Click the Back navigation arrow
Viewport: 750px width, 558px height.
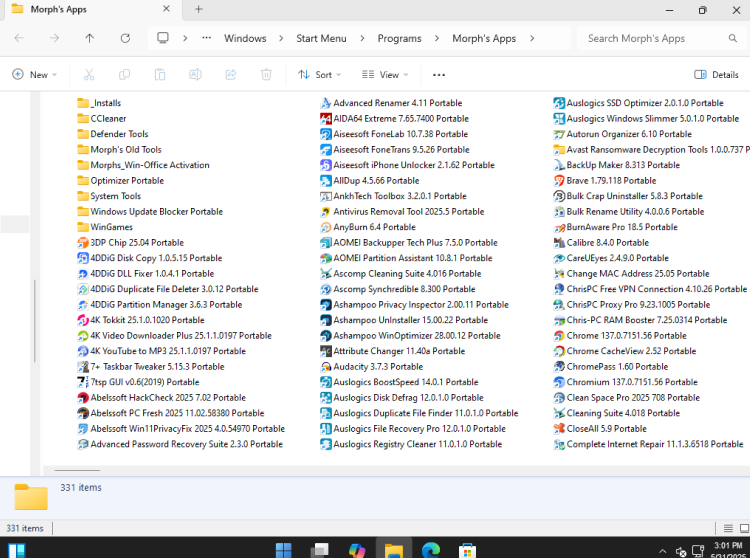[19, 38]
